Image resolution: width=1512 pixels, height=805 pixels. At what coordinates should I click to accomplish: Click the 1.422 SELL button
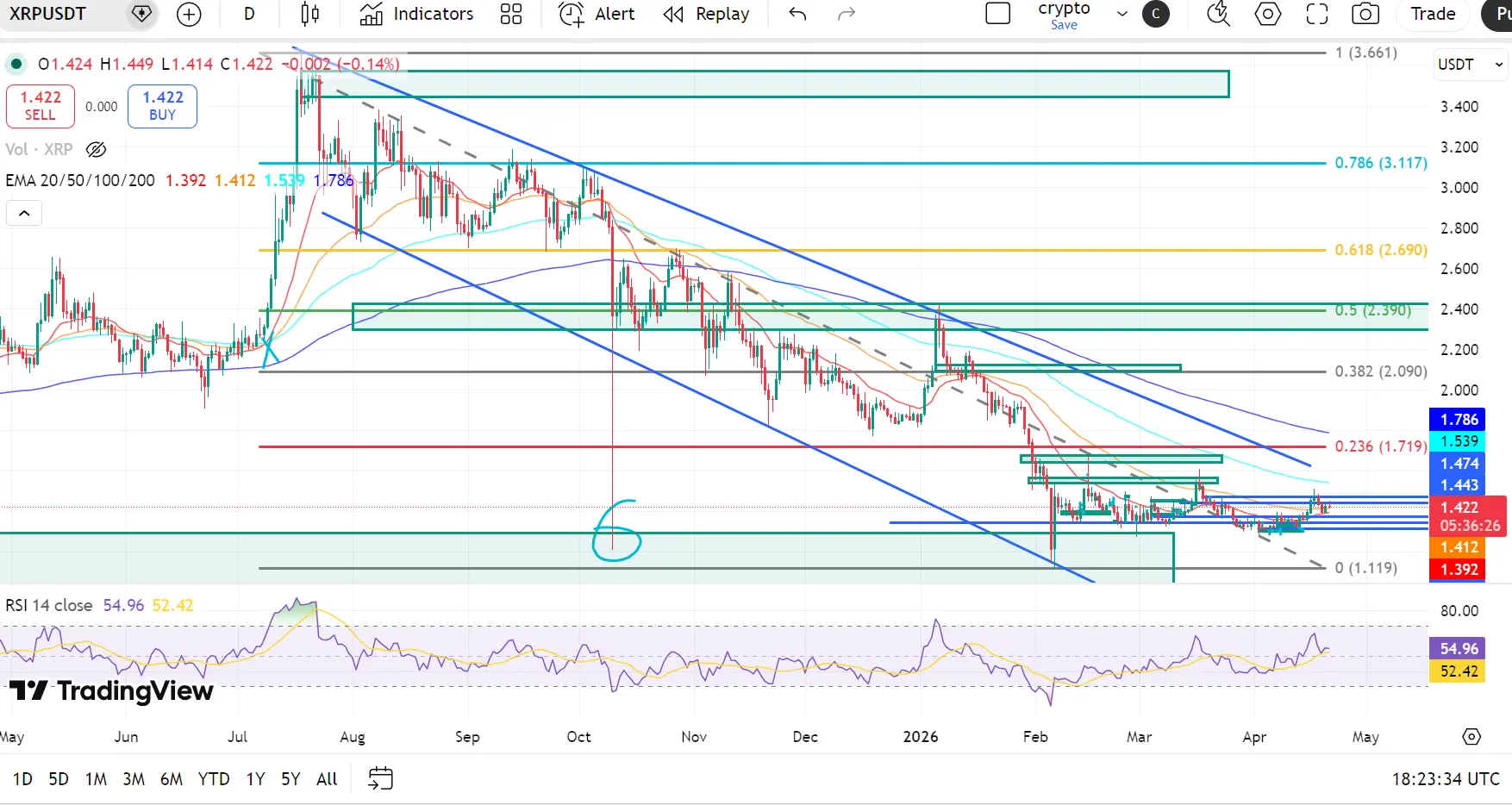(x=41, y=106)
